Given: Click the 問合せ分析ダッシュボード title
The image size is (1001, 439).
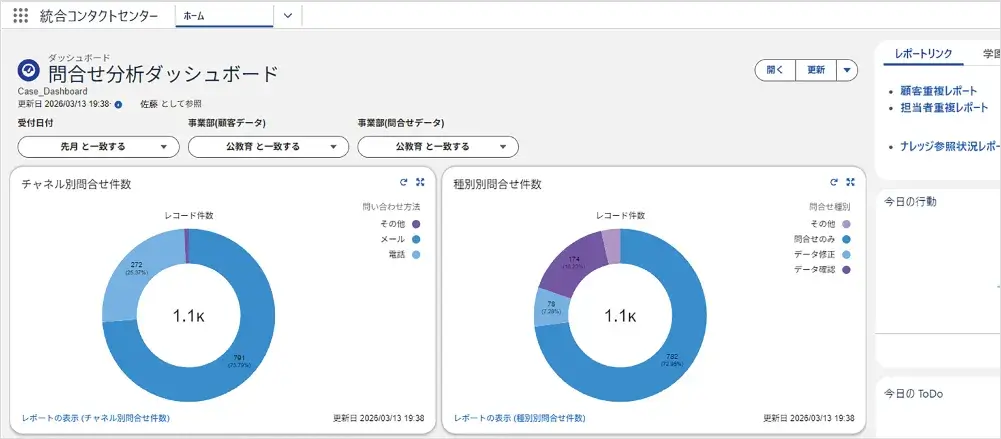Looking at the screenshot, I should pyautogui.click(x=163, y=75).
